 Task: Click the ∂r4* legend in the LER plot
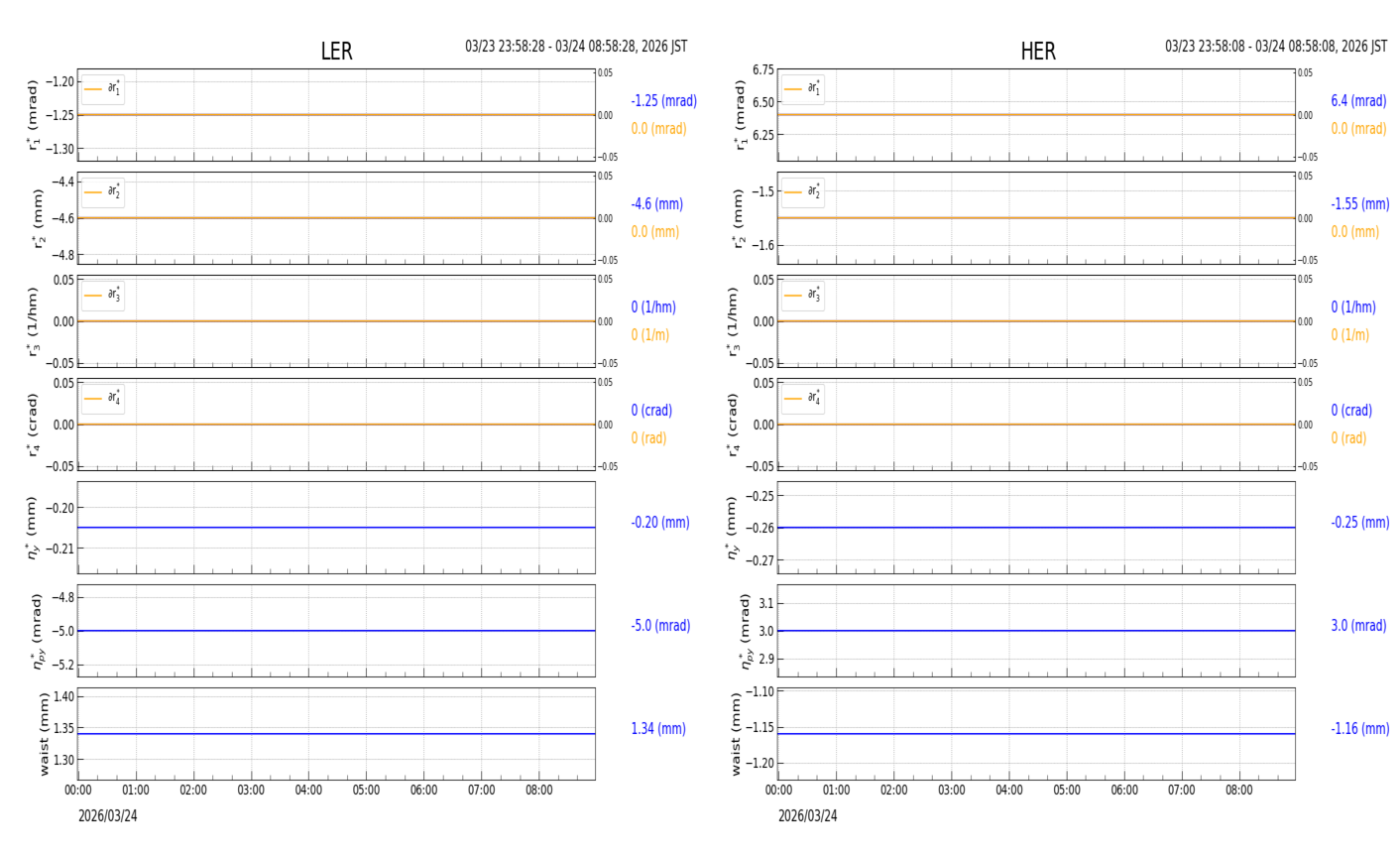(x=103, y=399)
